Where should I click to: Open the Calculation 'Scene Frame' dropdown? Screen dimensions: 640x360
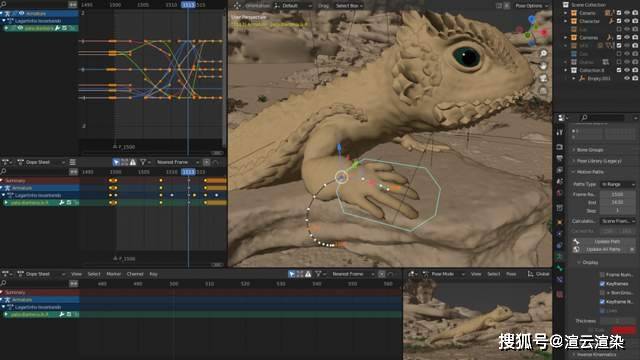(618, 221)
